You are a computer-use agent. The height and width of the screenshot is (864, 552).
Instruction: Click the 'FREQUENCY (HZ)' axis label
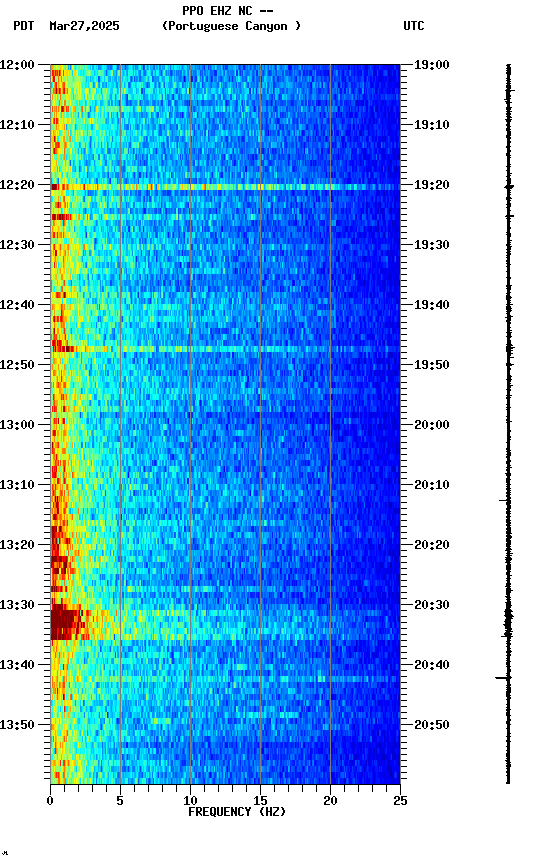point(237,812)
